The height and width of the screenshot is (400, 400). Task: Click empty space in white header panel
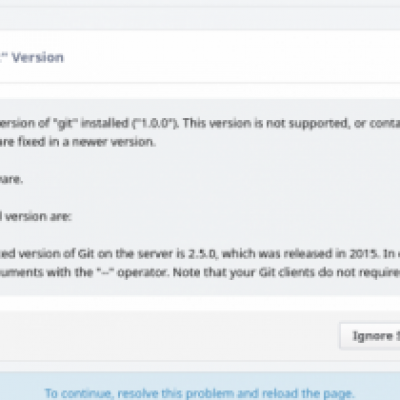click(x=233, y=57)
